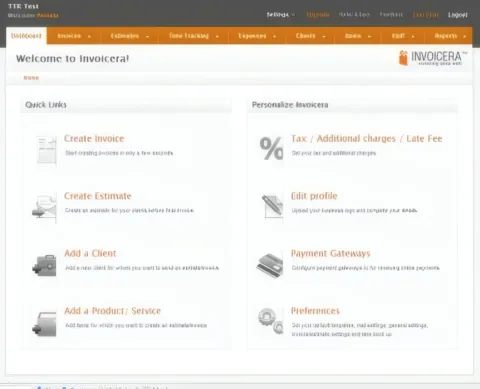This screenshot has height=389, width=480.
Task: Click the Welcome to Invoicera! title
Action: [72, 59]
